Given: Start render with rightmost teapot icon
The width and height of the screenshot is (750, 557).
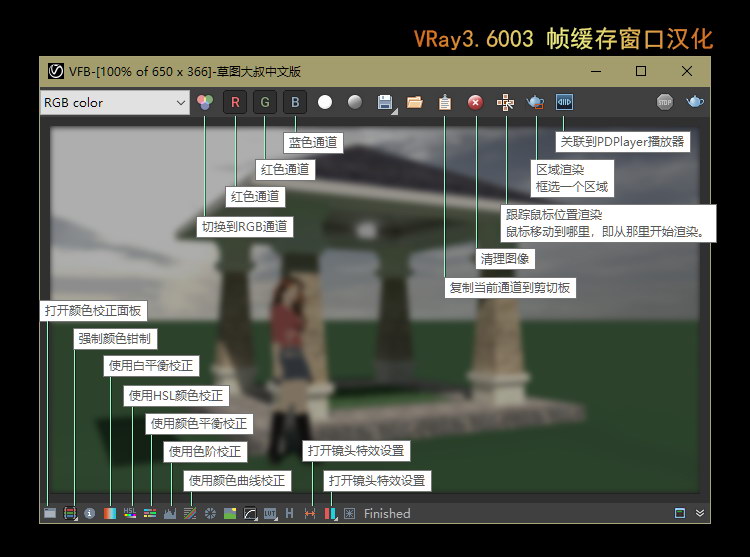Looking at the screenshot, I should tap(695, 102).
